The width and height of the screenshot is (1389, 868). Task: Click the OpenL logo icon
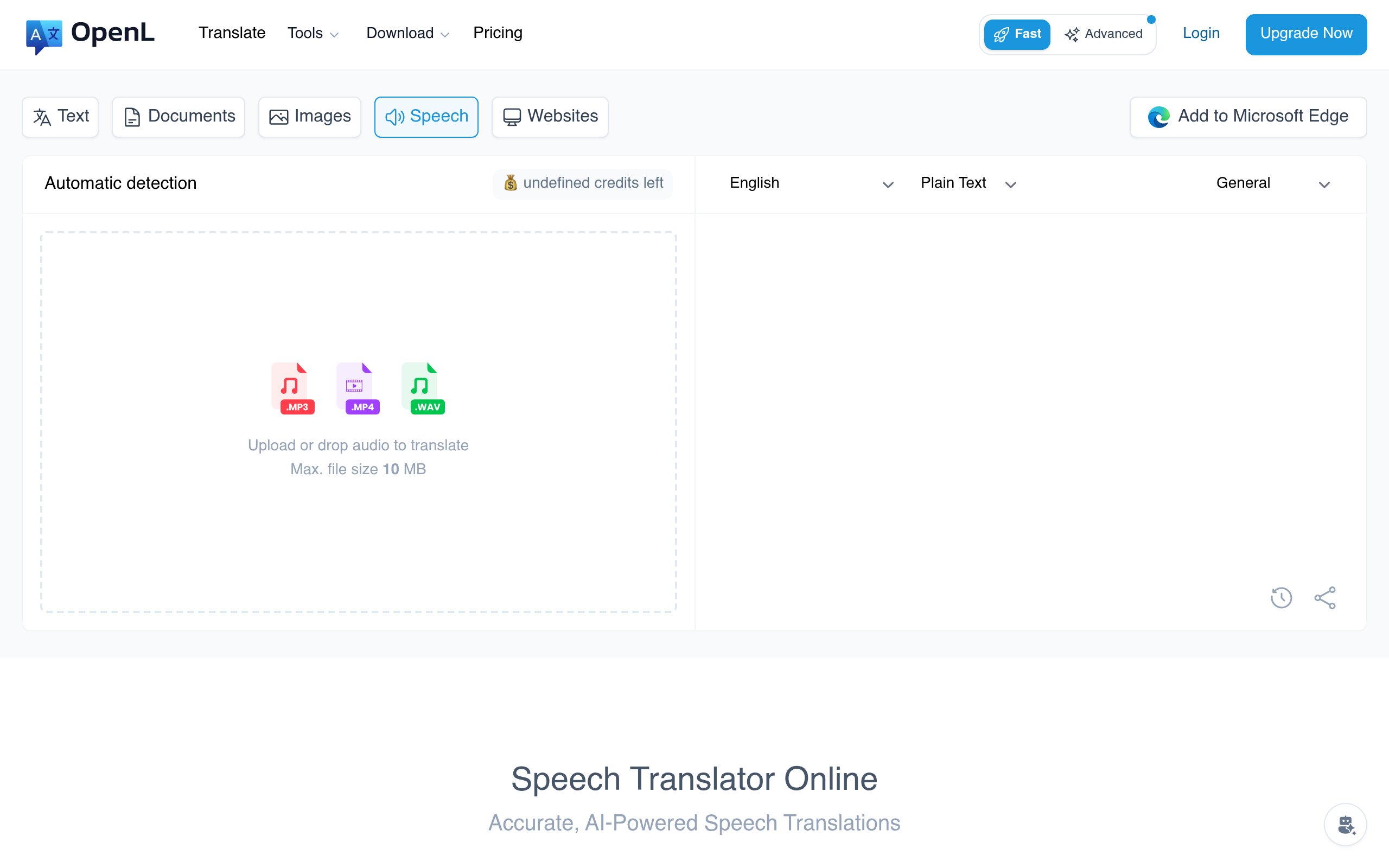[43, 36]
